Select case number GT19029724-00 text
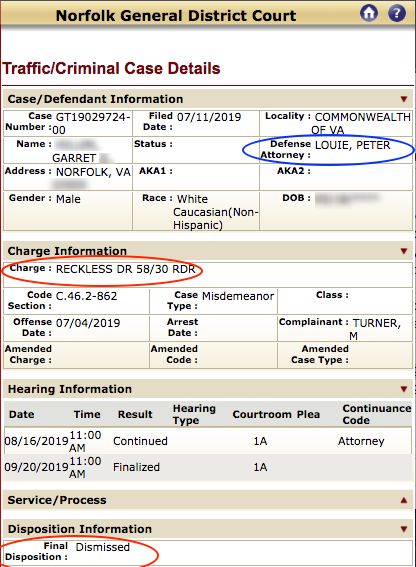 (x=91, y=123)
